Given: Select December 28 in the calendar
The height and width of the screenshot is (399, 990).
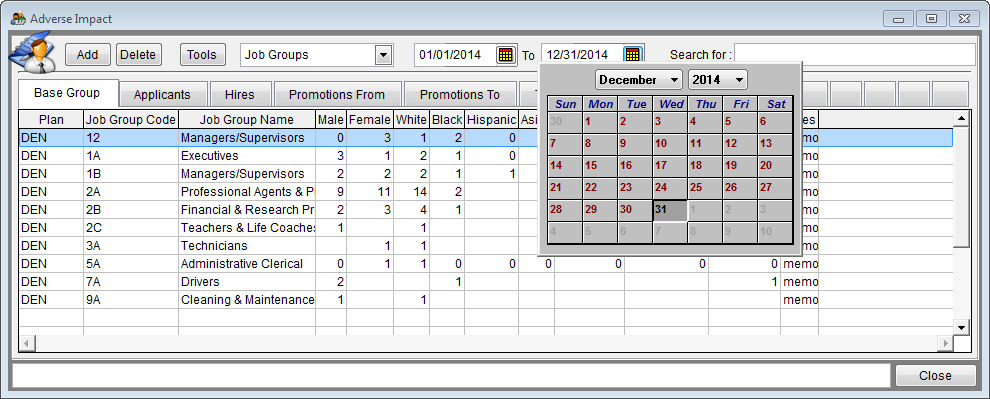Looking at the screenshot, I should pos(564,210).
